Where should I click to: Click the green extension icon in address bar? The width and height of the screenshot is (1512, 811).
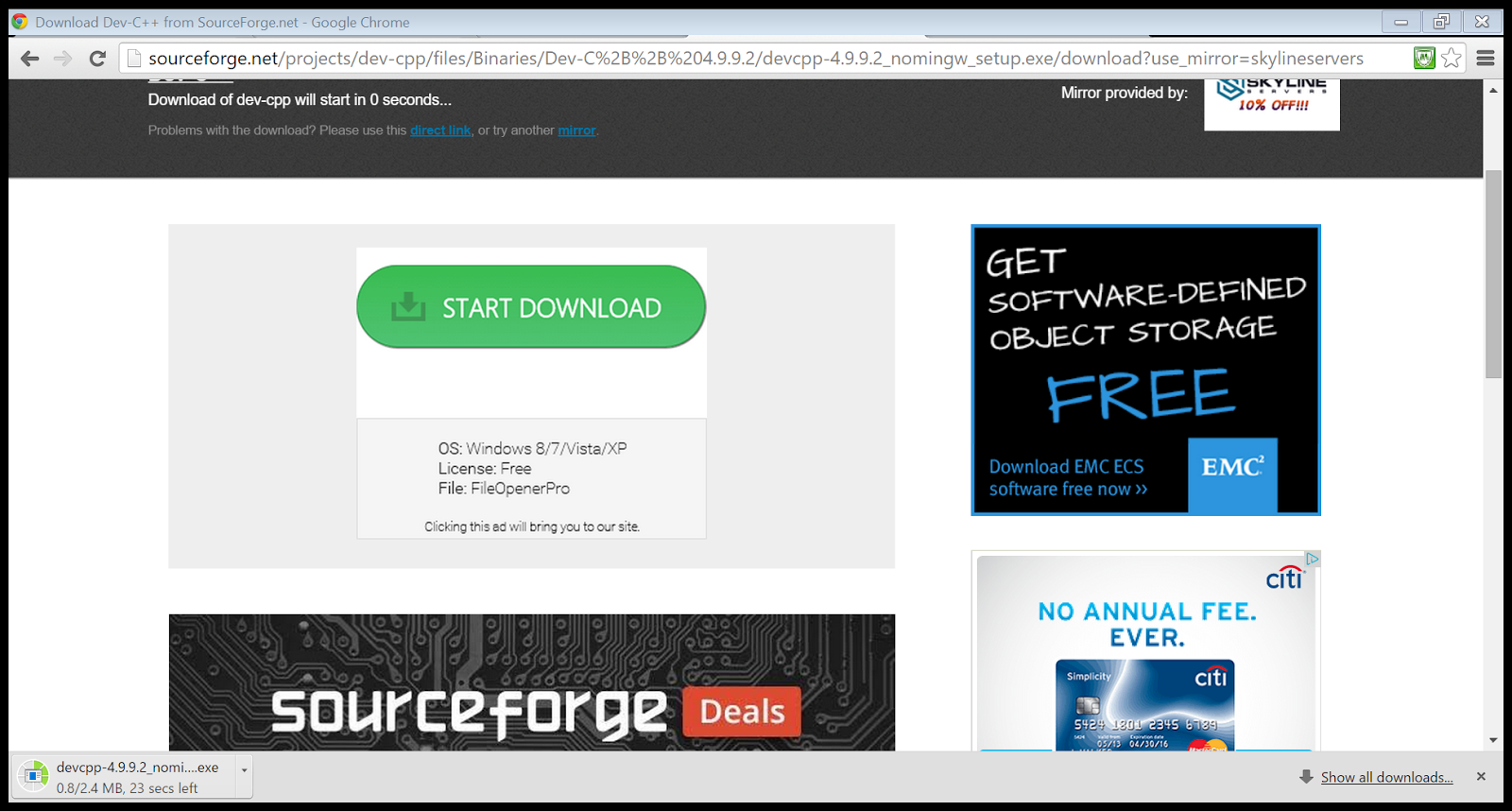1424,59
